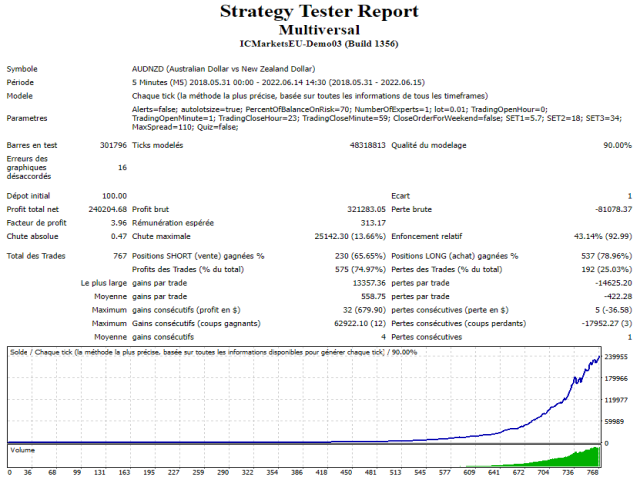Click the average loss trade value -422.28
640x480 pixels.
click(618, 296)
